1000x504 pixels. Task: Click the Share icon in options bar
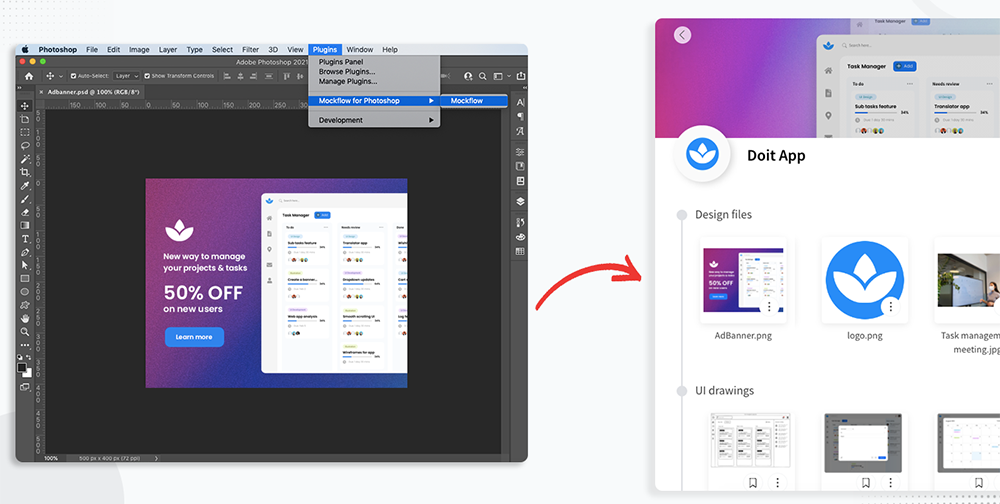(520, 76)
